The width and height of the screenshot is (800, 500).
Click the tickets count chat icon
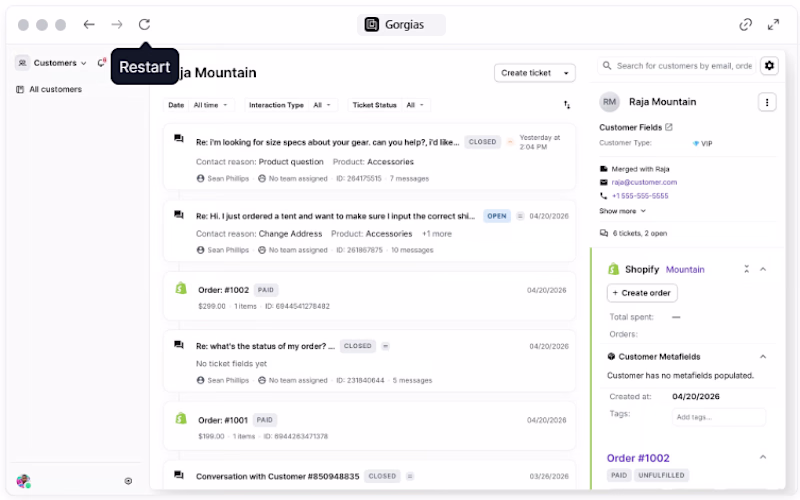click(604, 233)
